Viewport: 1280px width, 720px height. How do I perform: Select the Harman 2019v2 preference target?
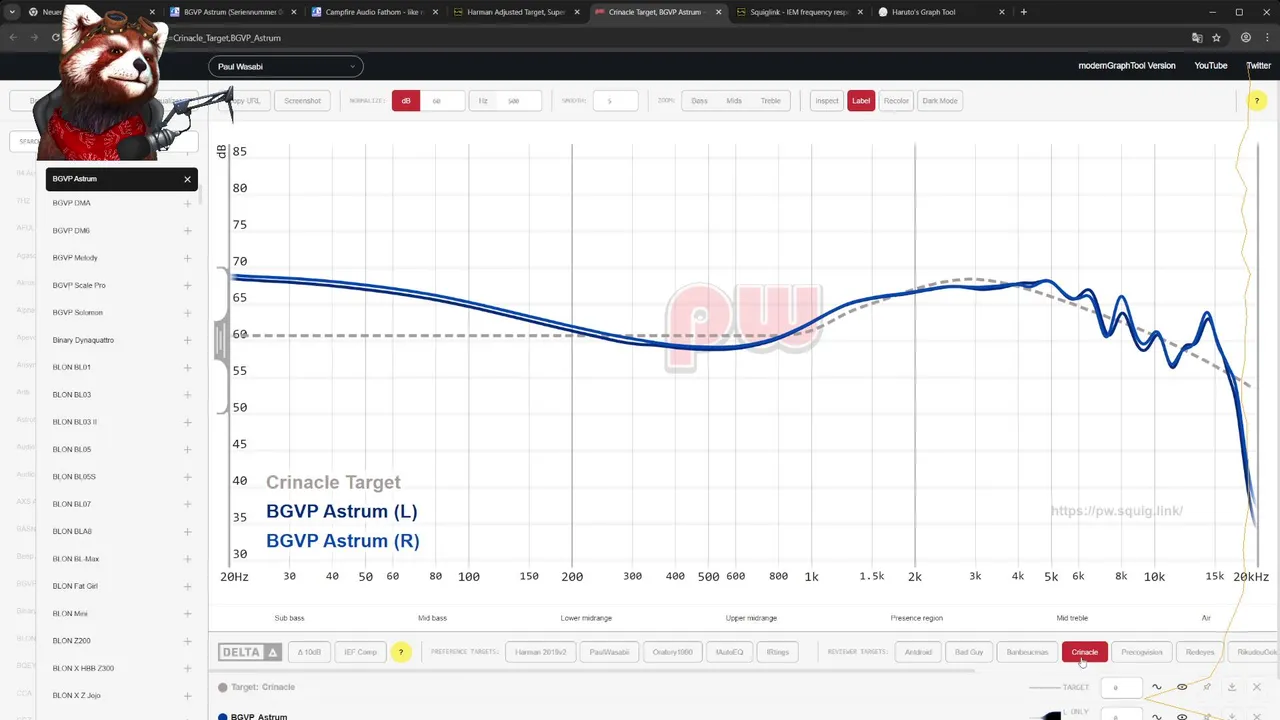click(541, 652)
